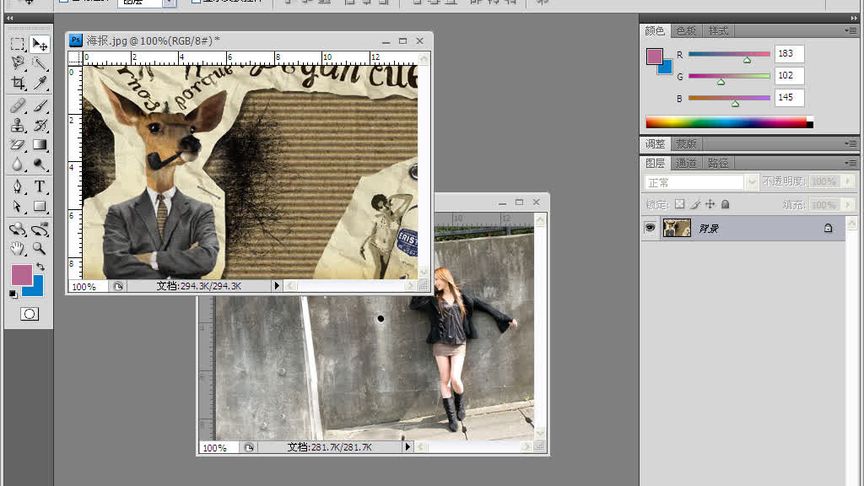Activate the Hand tool
Image resolution: width=864 pixels, height=486 pixels.
point(18,247)
